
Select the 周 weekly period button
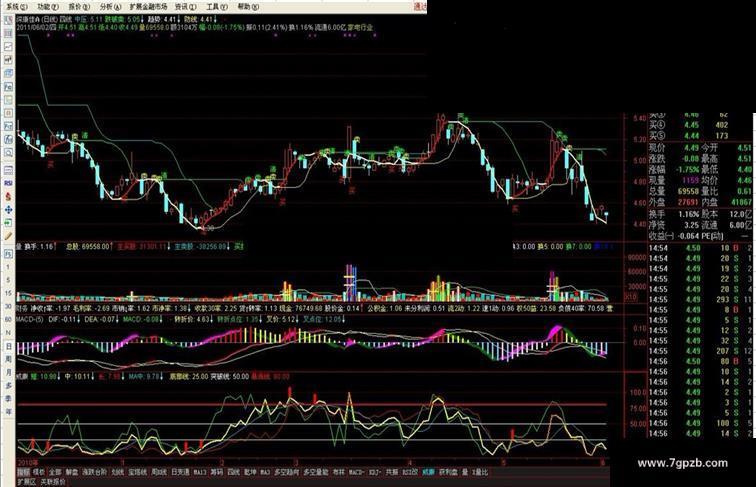click(8, 359)
